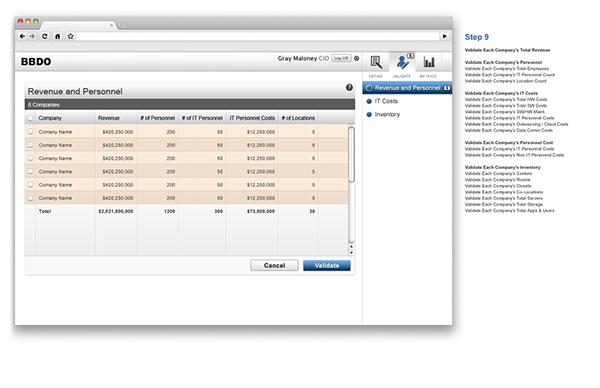Click the Validate button
The height and width of the screenshot is (388, 600).
[x=327, y=266]
